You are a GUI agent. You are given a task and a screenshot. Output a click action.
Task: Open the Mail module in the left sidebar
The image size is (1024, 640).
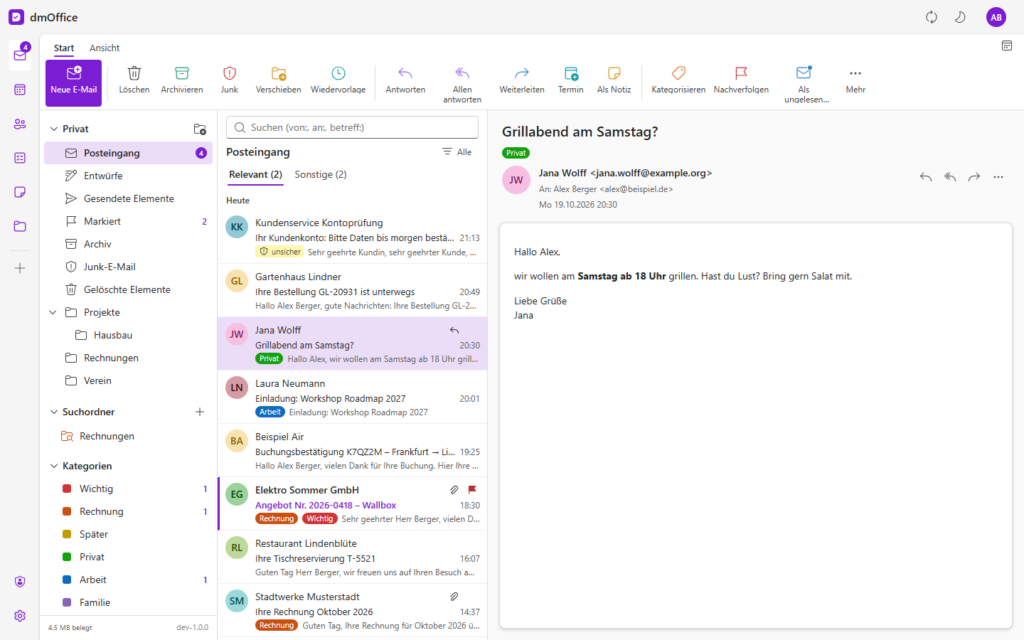pyautogui.click(x=20, y=55)
